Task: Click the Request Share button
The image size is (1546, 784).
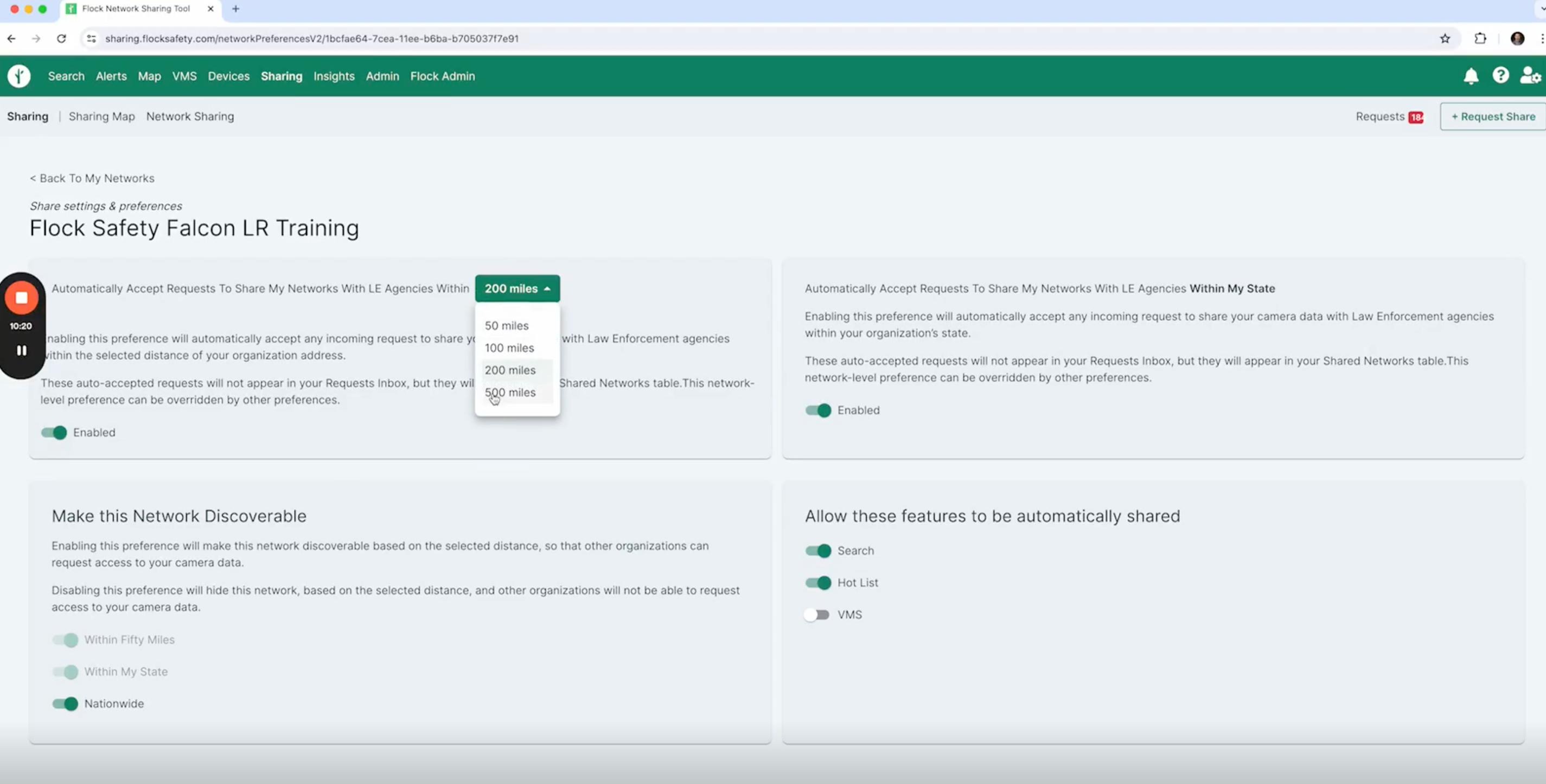Action: [1493, 117]
